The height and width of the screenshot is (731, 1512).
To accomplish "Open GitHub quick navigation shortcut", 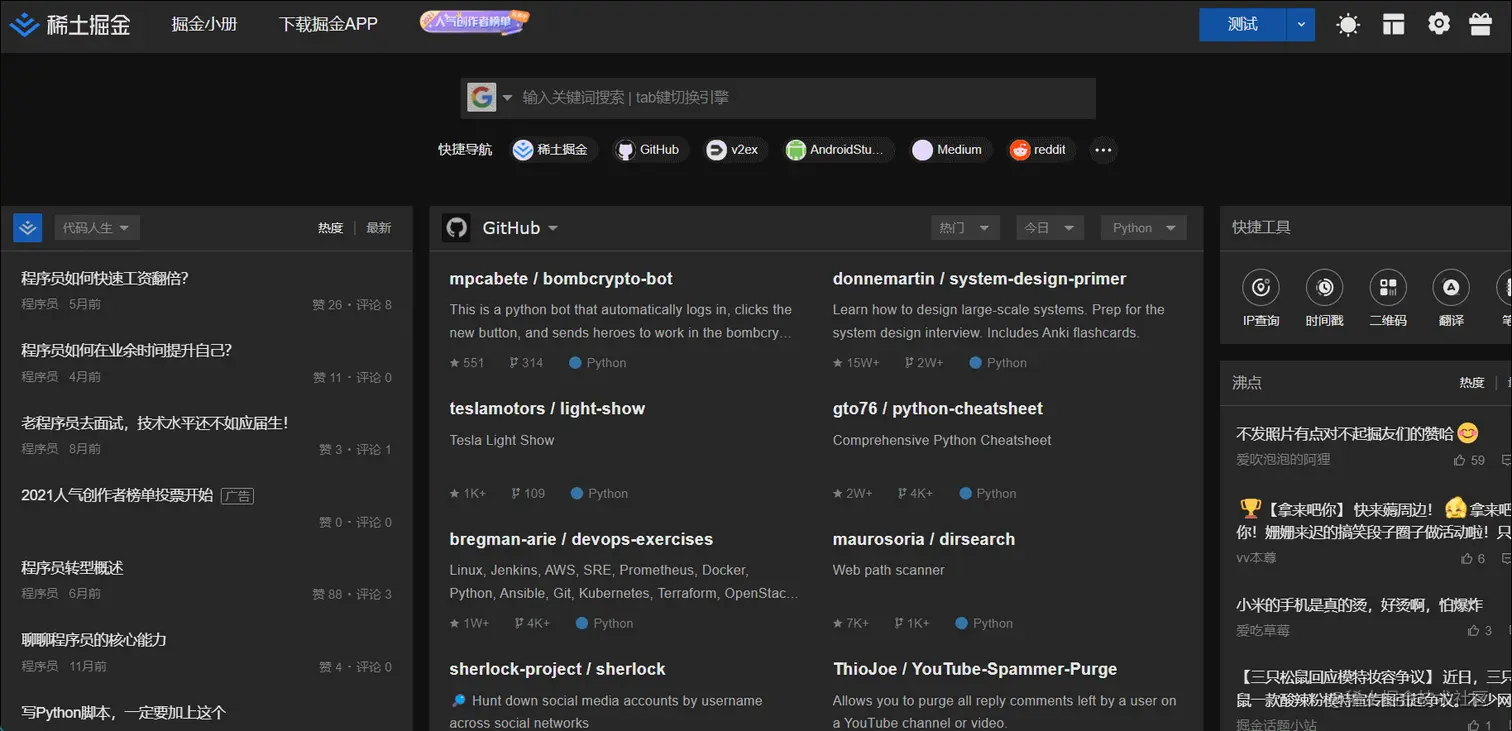I will pyautogui.click(x=650, y=150).
